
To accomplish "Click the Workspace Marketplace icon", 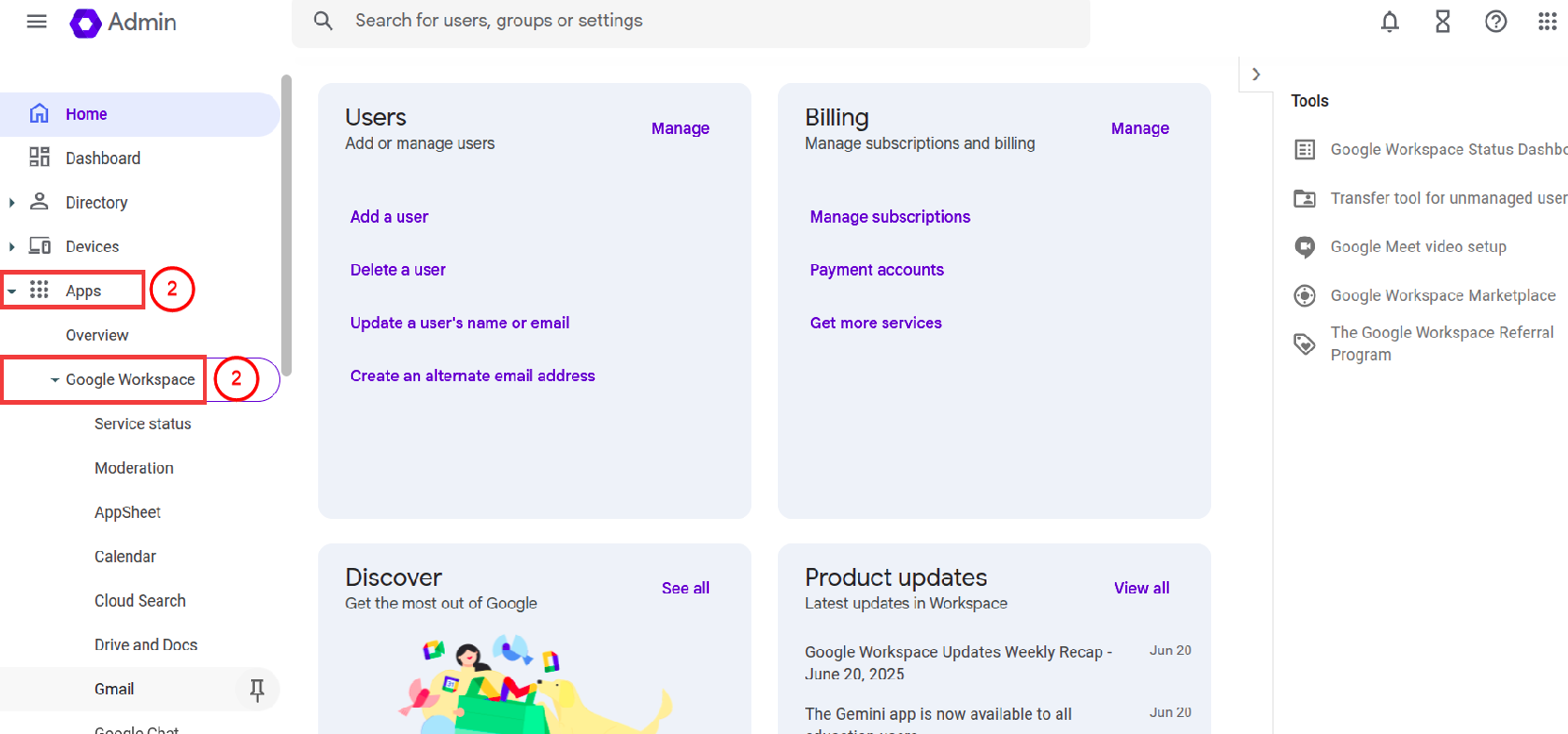I will [x=1305, y=295].
